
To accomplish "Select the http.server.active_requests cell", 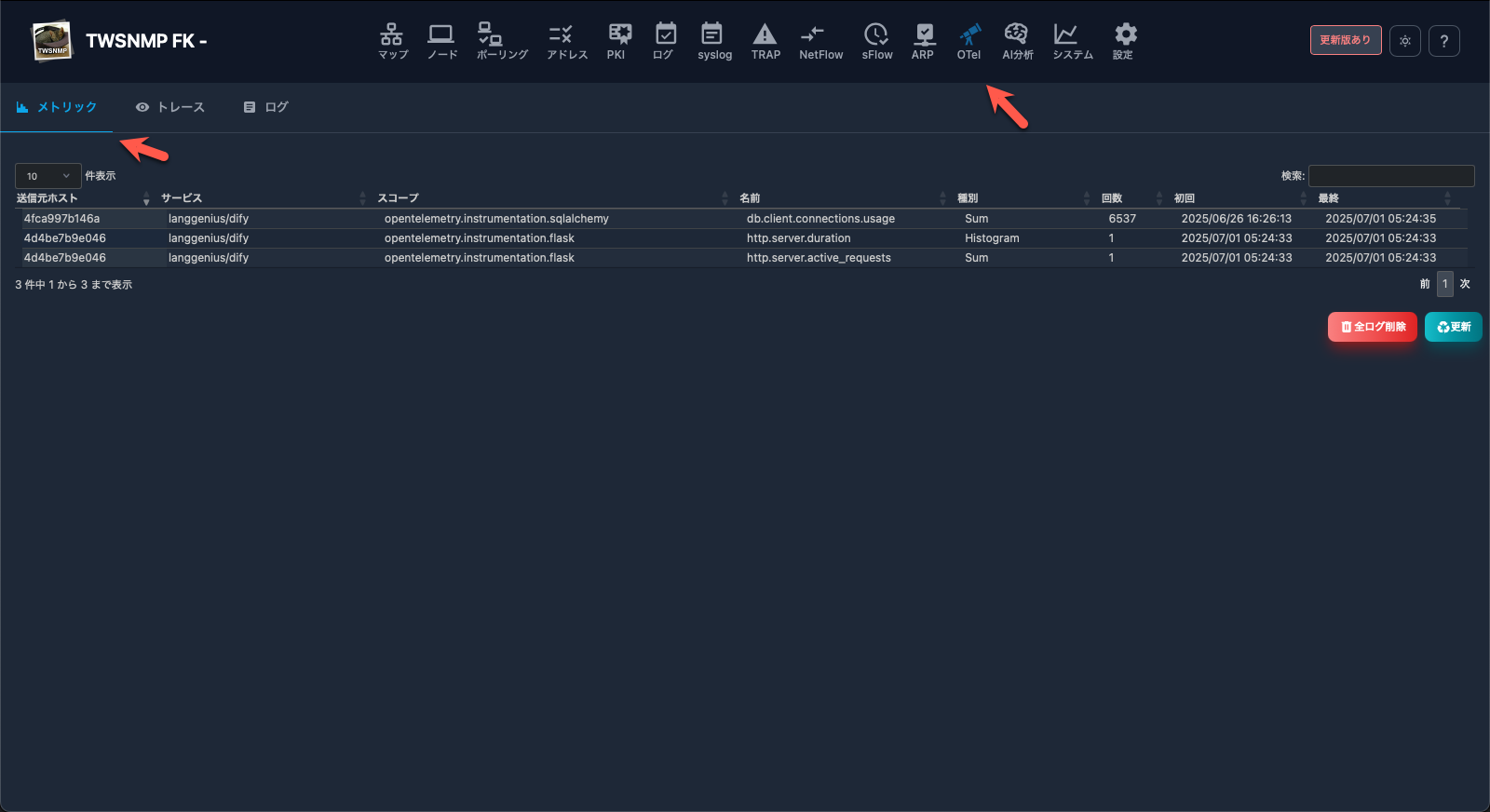I will pyautogui.click(x=819, y=258).
